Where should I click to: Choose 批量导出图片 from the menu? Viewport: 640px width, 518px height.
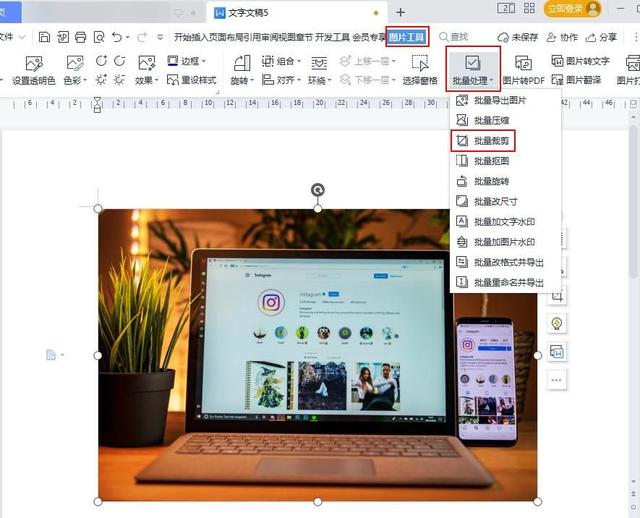pos(505,100)
